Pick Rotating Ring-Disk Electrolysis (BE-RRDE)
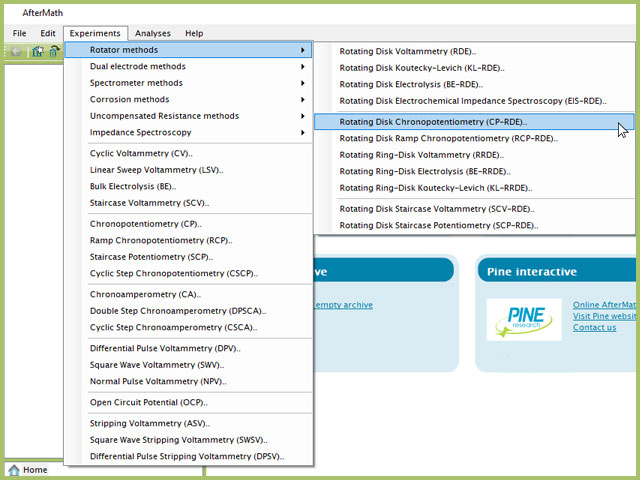This screenshot has width=640, height=480. 475,171
